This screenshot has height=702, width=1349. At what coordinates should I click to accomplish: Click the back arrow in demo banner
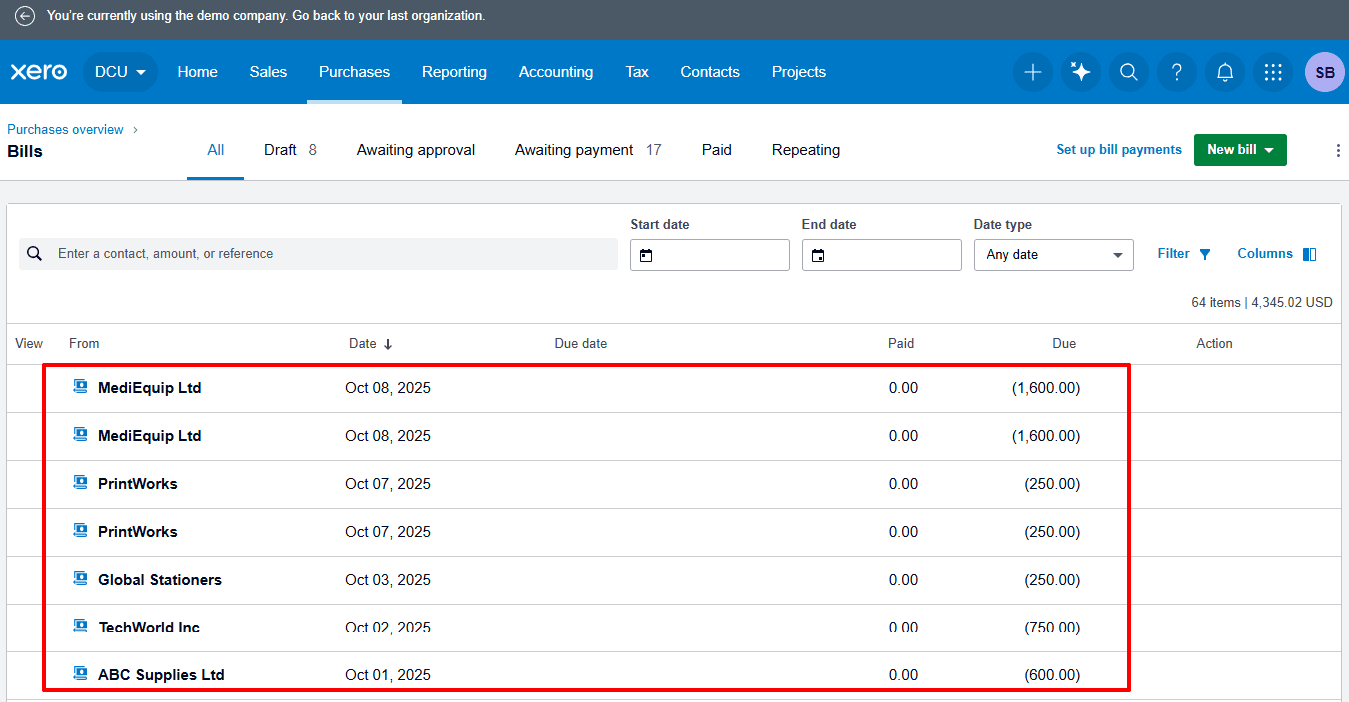(x=25, y=16)
